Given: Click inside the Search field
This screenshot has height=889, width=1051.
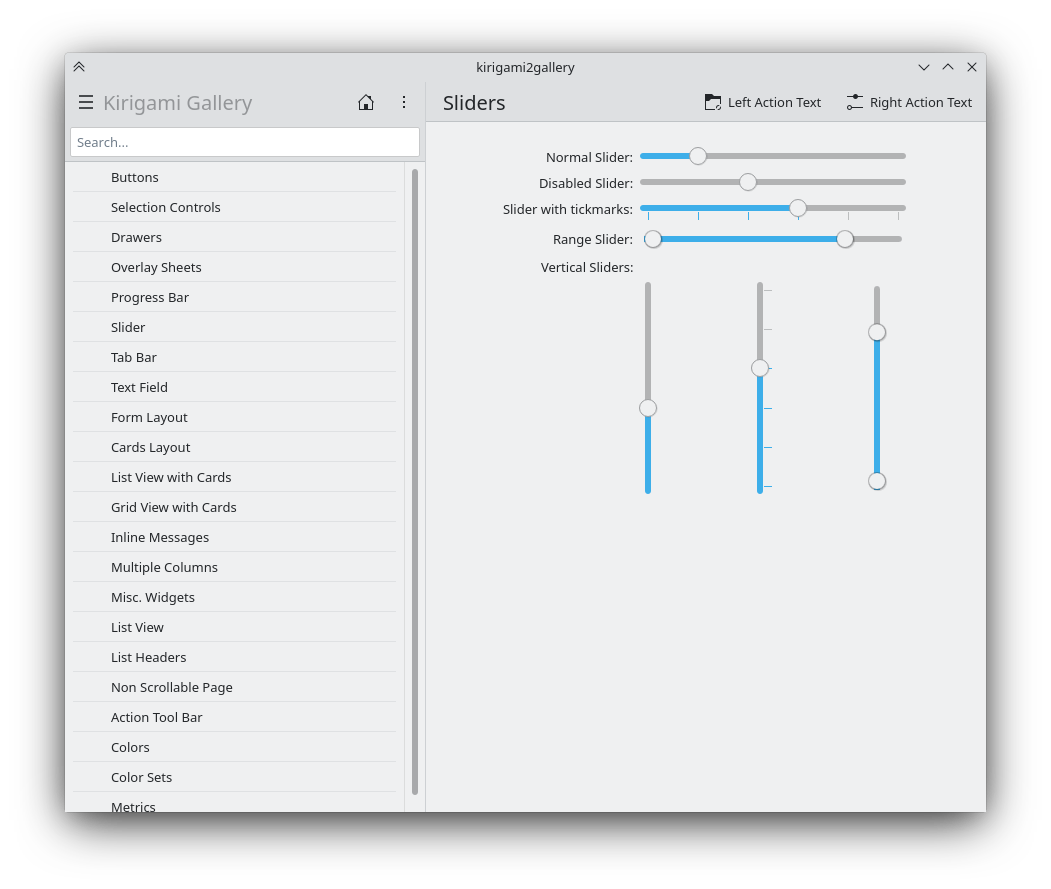Looking at the screenshot, I should click(x=245, y=142).
